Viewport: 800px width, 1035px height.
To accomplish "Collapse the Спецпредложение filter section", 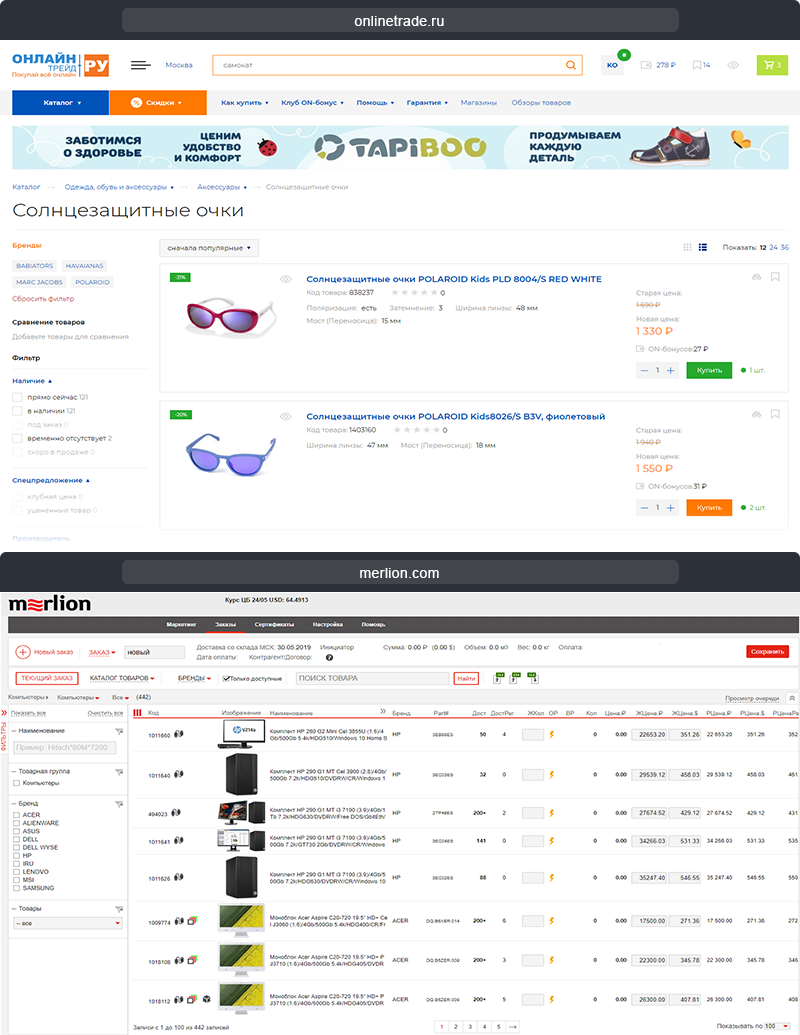I will tap(51, 480).
